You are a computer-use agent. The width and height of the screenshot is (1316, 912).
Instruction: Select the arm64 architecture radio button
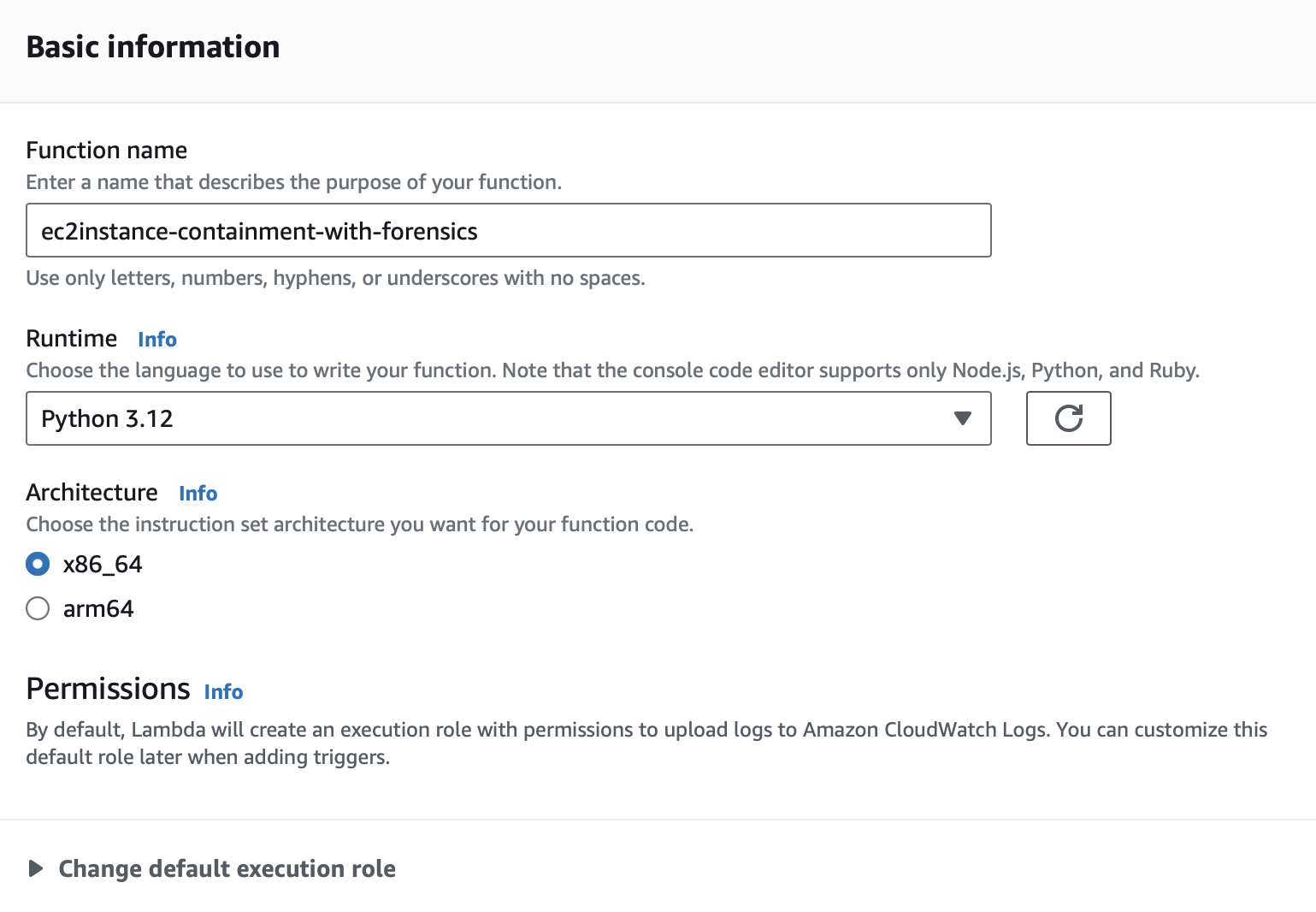coord(38,608)
